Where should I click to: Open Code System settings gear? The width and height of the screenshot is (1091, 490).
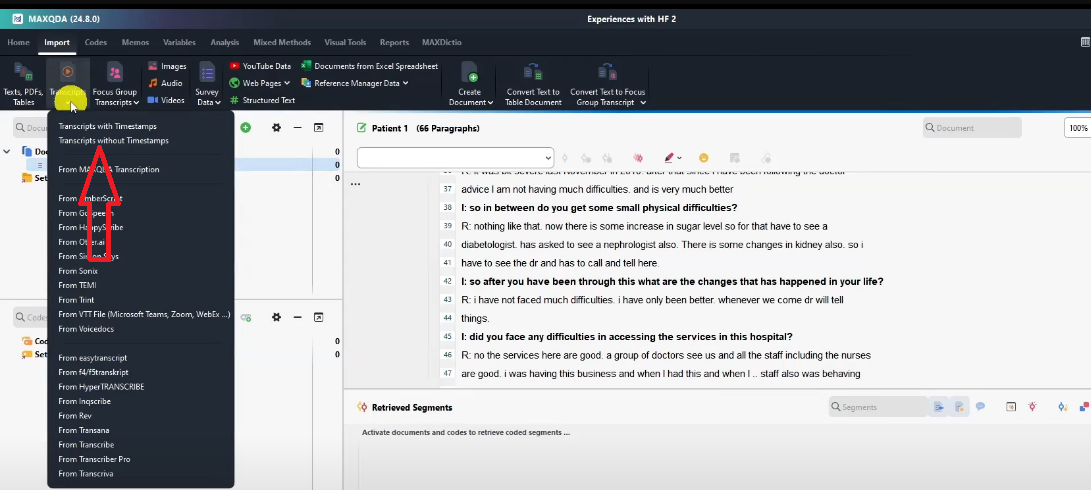(276, 317)
